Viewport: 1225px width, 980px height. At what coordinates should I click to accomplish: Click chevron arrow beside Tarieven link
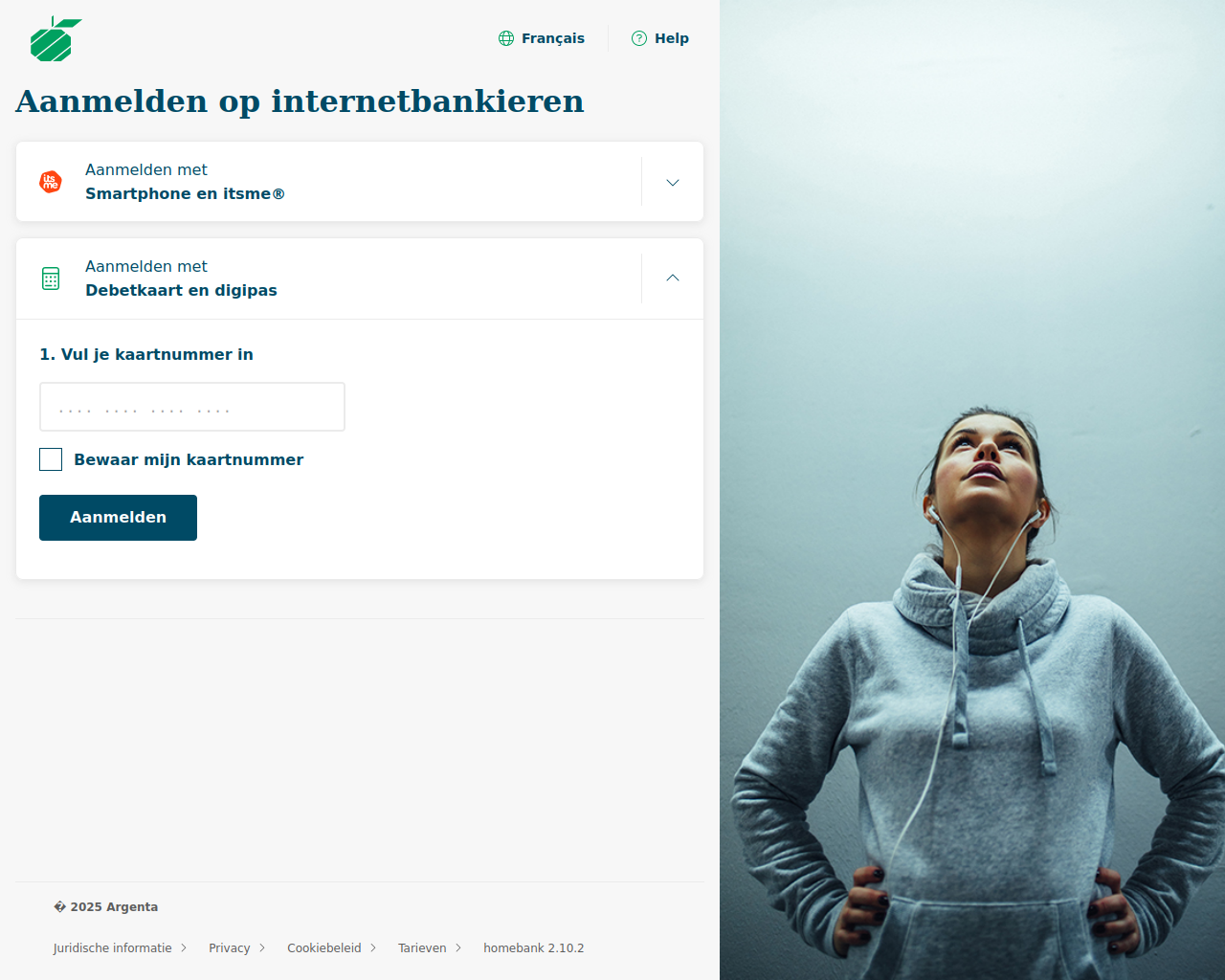458,948
